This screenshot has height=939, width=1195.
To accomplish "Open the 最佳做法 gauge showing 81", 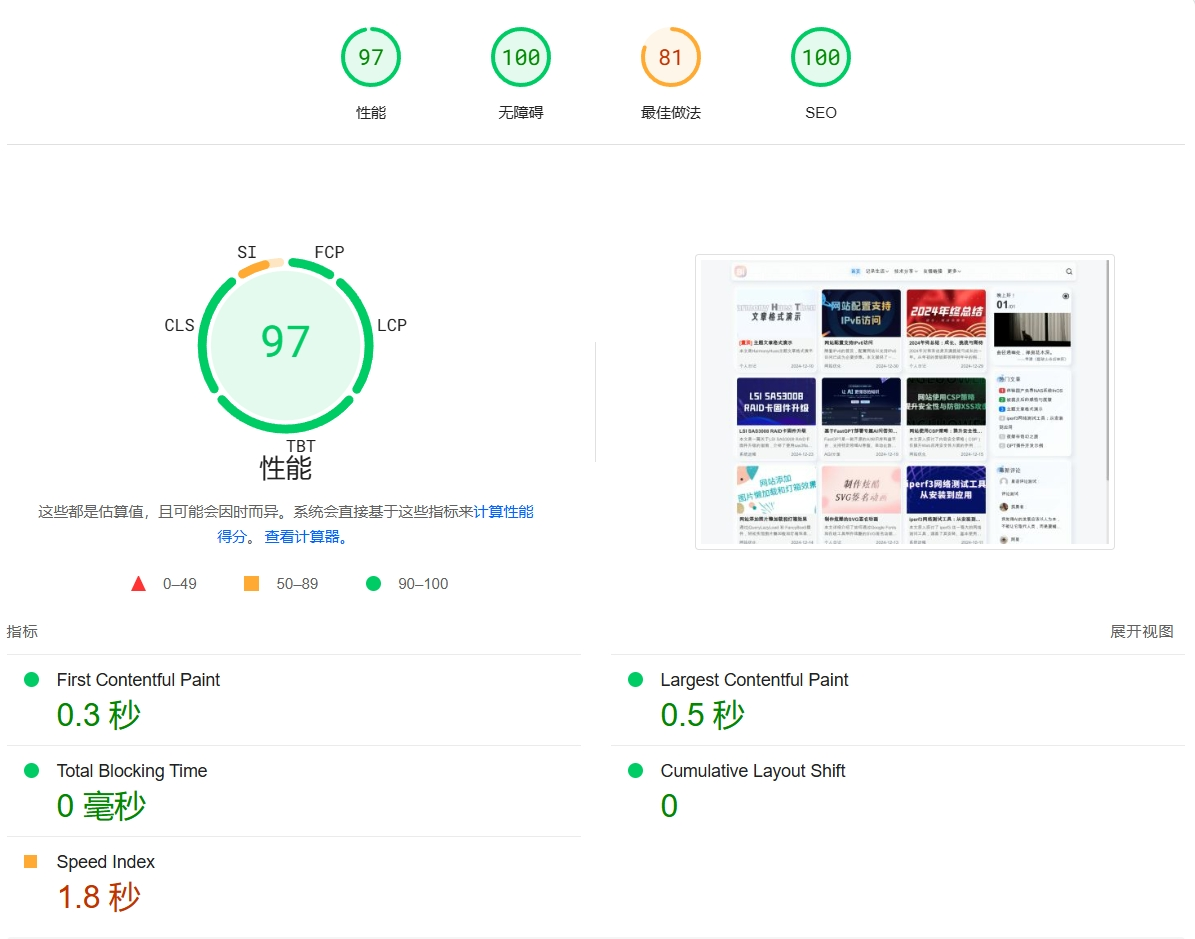I will coord(670,57).
